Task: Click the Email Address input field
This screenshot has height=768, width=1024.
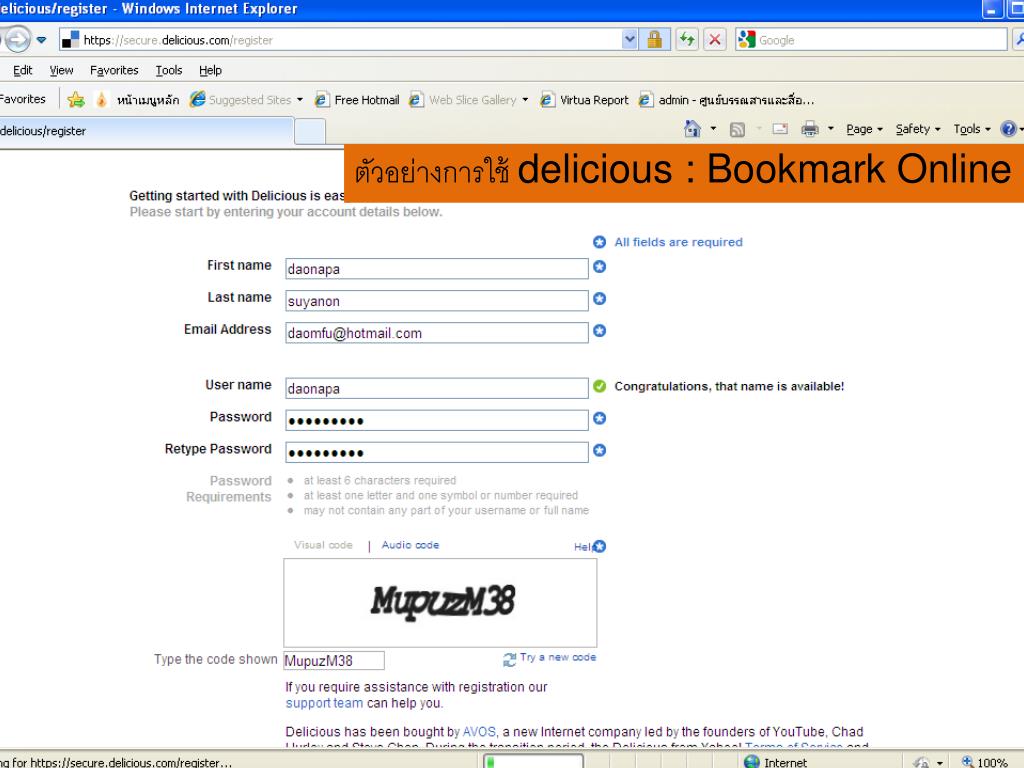Action: [x=437, y=333]
